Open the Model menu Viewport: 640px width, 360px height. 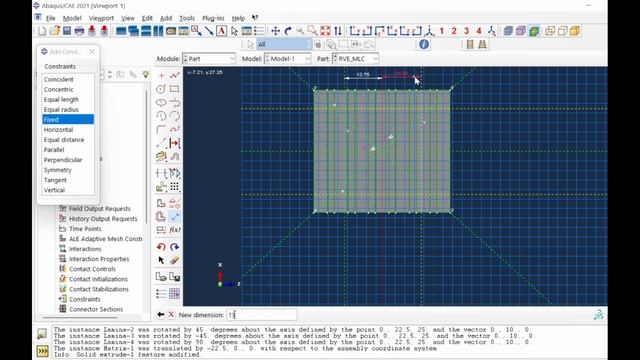[72, 18]
